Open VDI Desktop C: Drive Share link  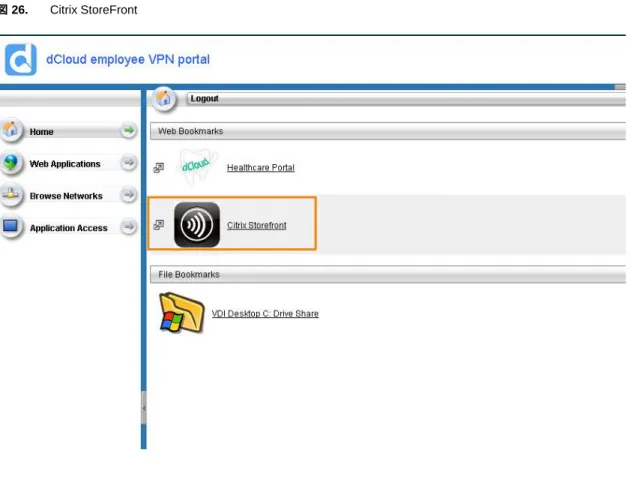[265, 314]
